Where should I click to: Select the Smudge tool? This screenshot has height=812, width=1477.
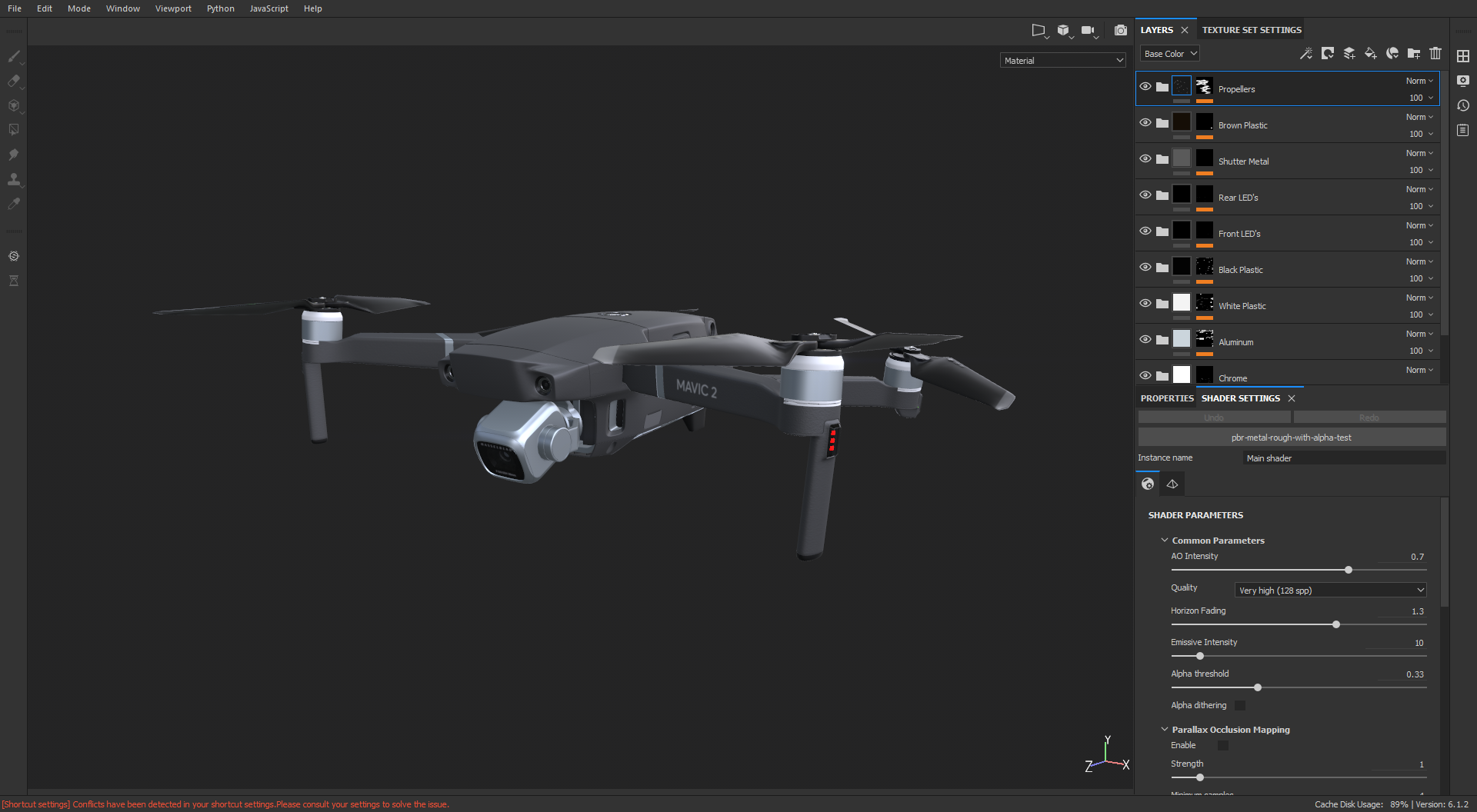point(14,155)
